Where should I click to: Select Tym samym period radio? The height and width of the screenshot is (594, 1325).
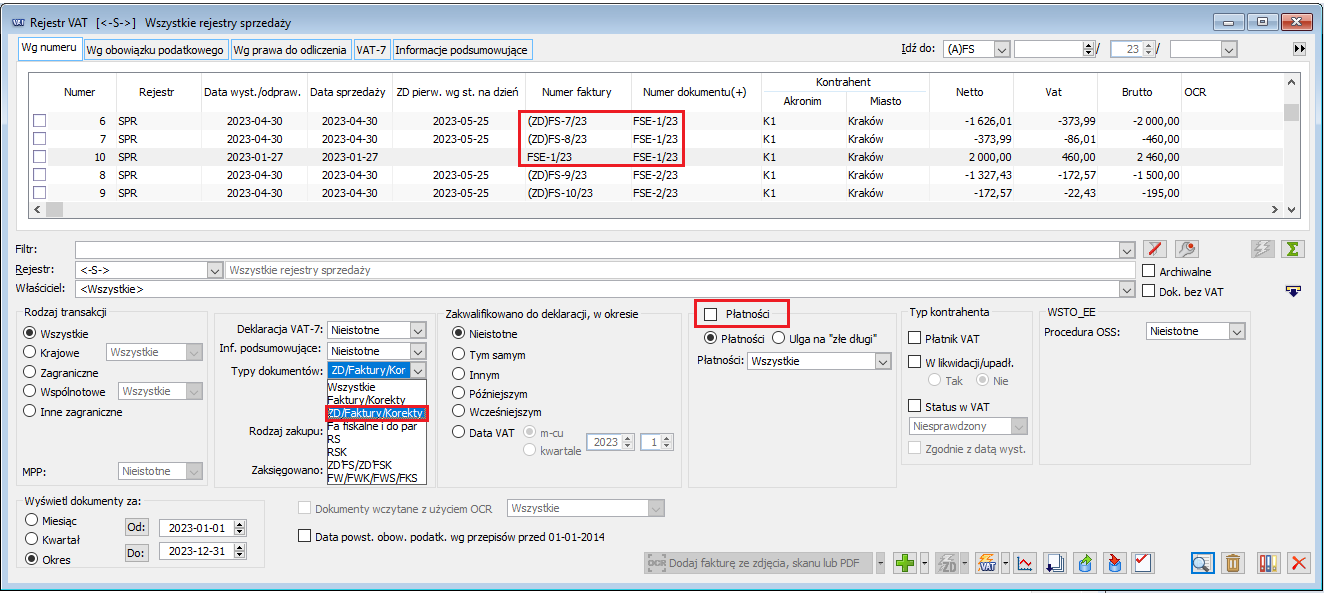tap(460, 354)
